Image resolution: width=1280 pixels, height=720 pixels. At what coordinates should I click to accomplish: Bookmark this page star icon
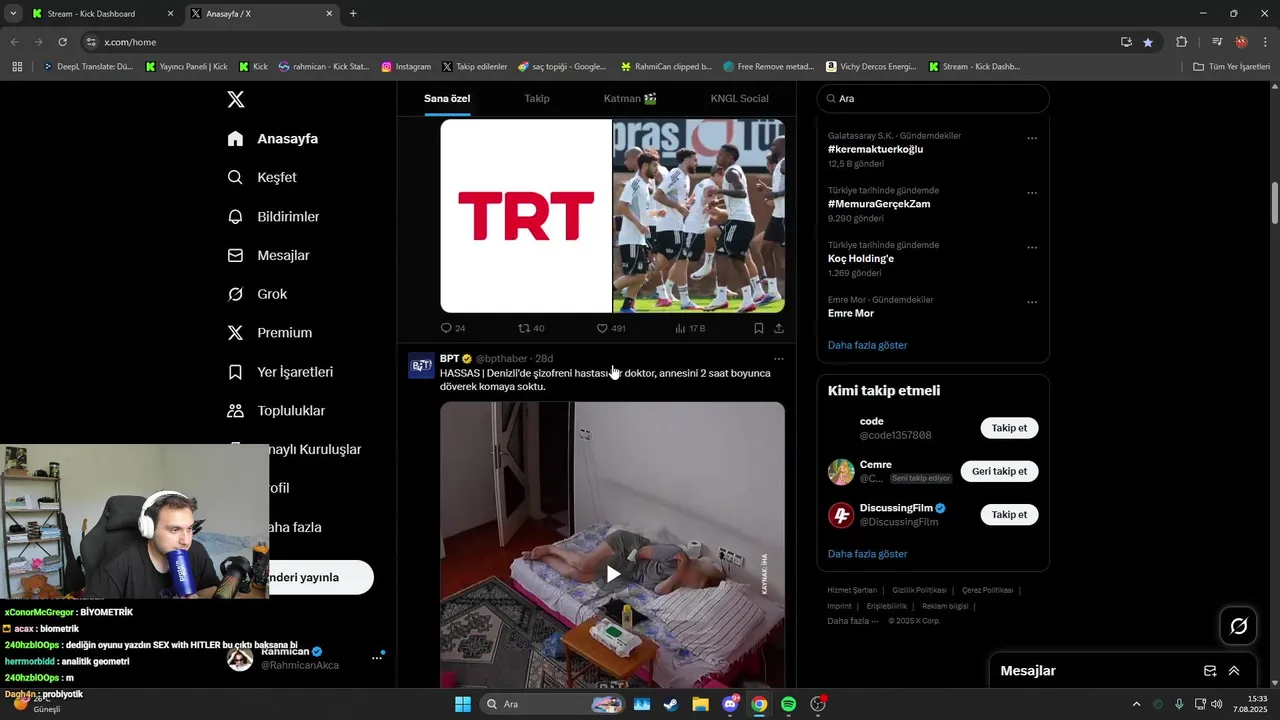click(x=1148, y=42)
